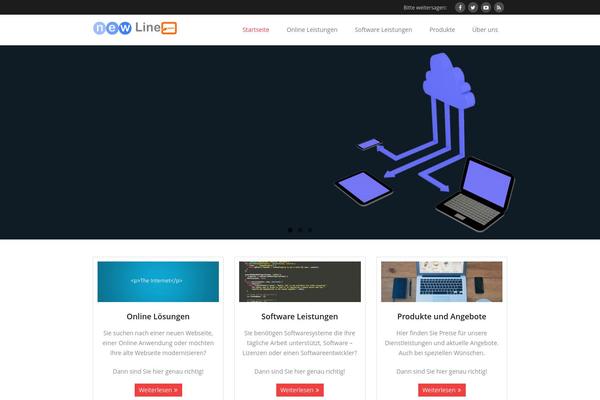The width and height of the screenshot is (600, 400).
Task: Select the second slider dot
Action: click(x=300, y=230)
